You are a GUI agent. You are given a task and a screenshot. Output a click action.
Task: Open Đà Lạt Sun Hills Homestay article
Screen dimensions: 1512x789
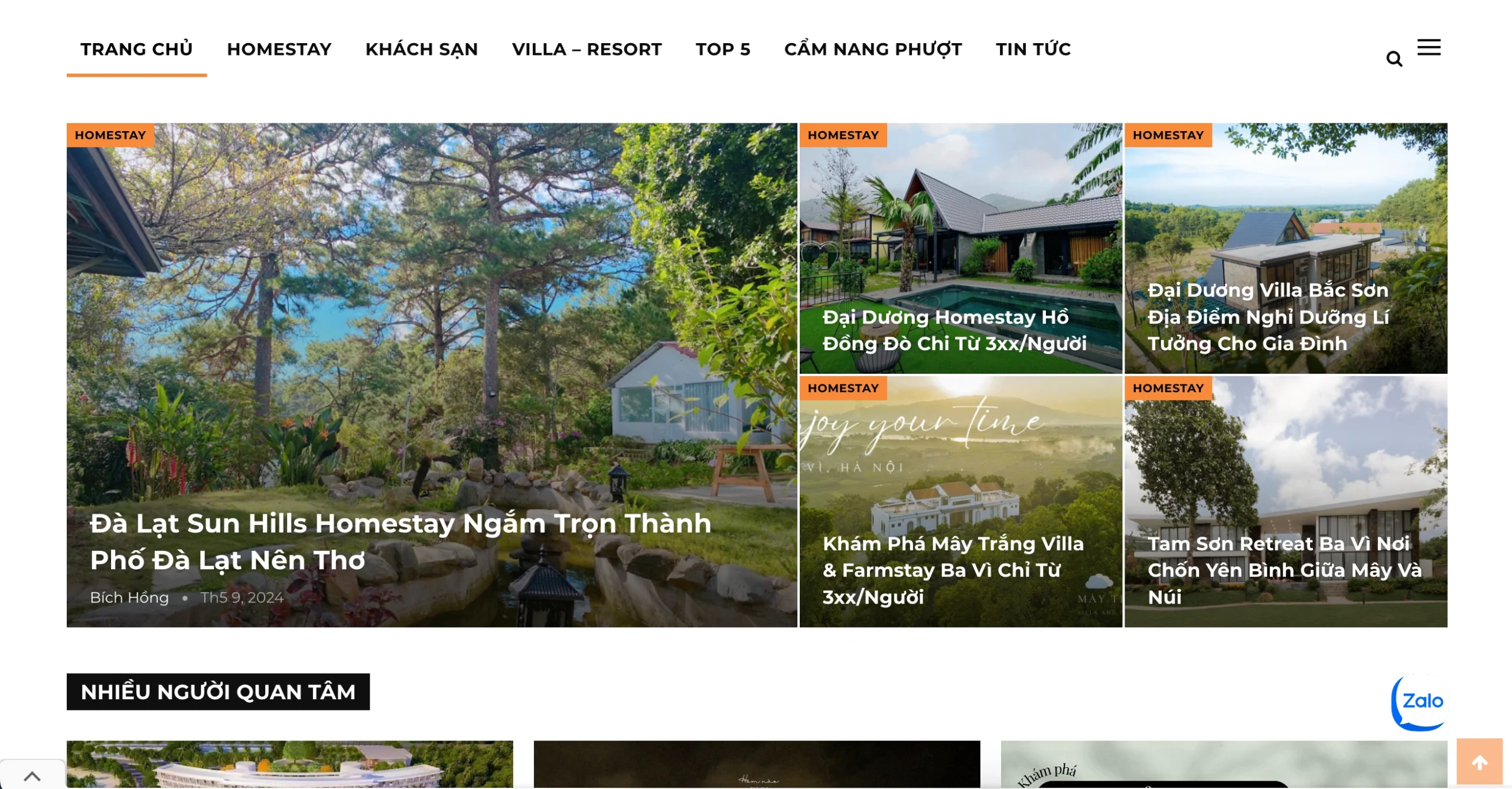(x=400, y=542)
